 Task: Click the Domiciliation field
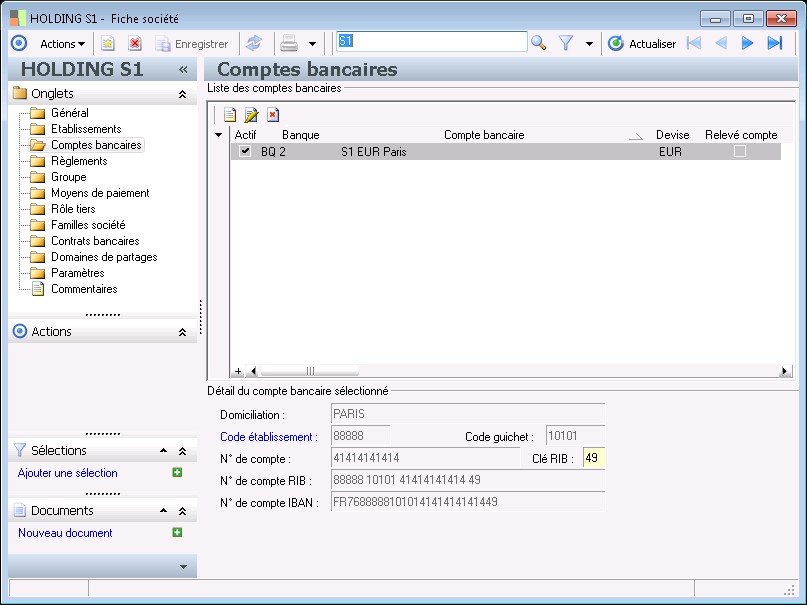coord(468,414)
